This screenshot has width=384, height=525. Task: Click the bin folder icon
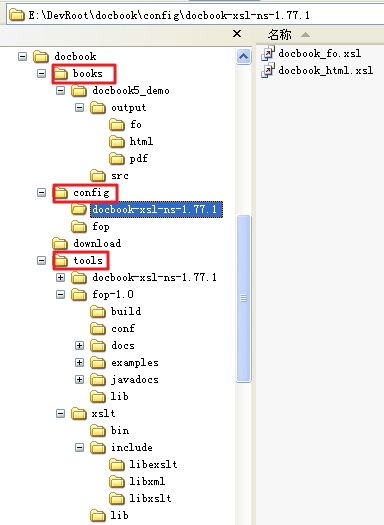98,431
